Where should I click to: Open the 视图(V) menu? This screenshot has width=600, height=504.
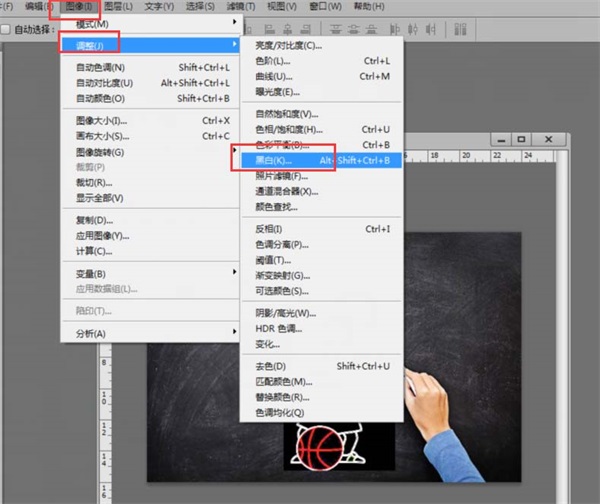coord(282,6)
